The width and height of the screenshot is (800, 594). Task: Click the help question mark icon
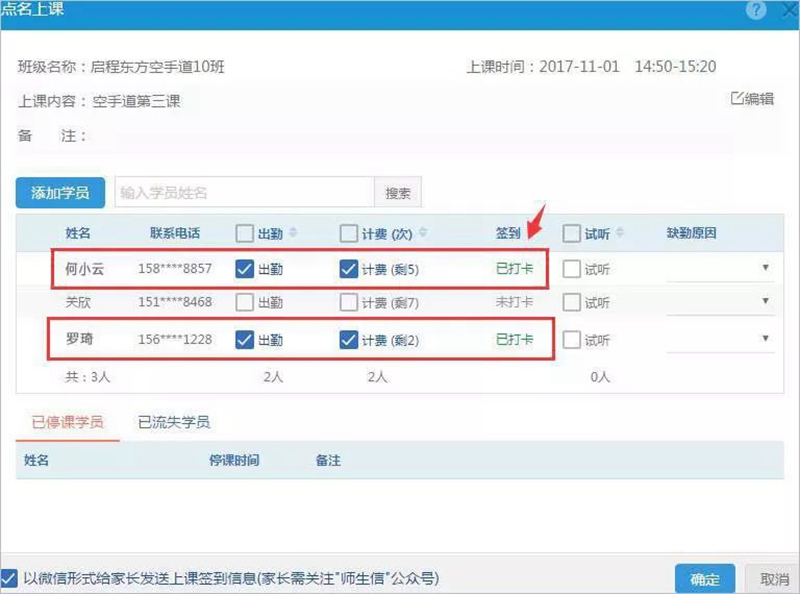click(757, 9)
